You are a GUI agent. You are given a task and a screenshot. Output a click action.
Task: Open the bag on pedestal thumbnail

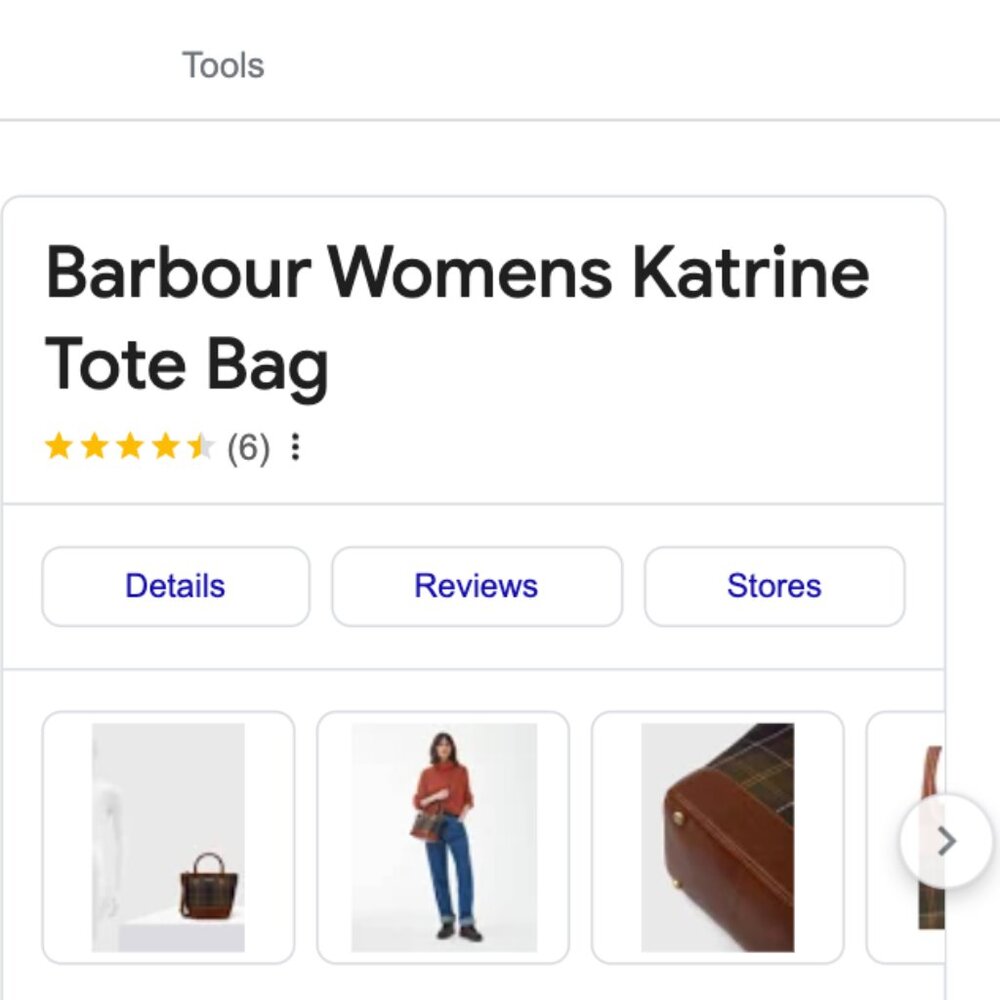pos(168,837)
